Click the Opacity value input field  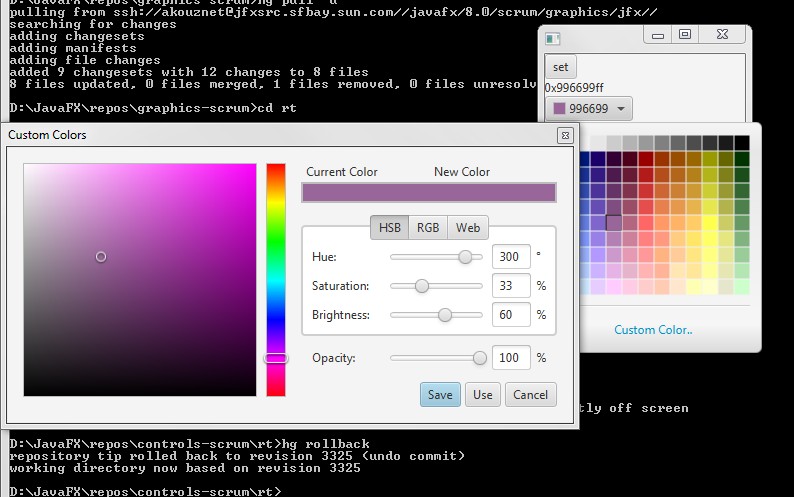510,358
